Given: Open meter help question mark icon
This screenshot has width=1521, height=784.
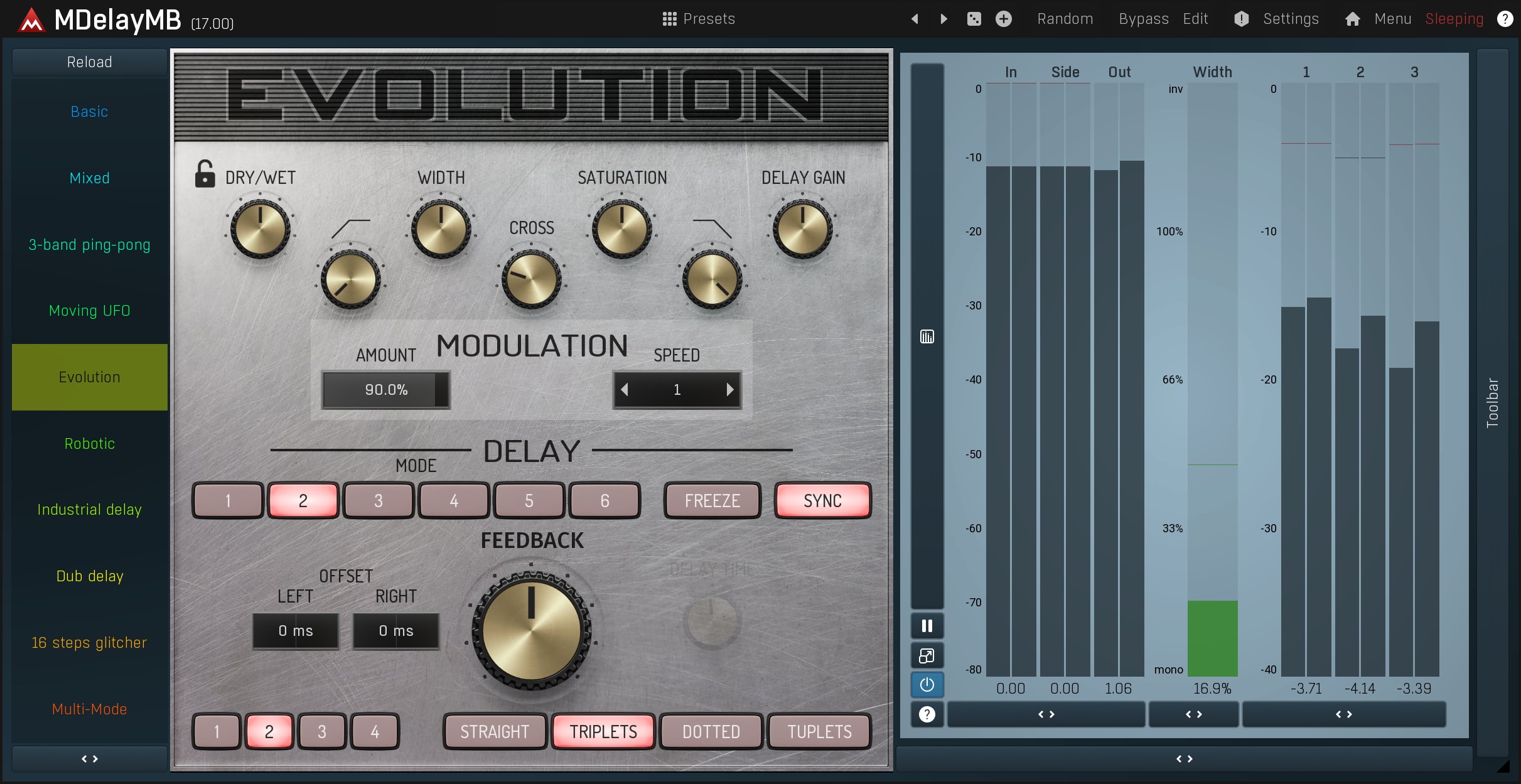Looking at the screenshot, I should (927, 714).
